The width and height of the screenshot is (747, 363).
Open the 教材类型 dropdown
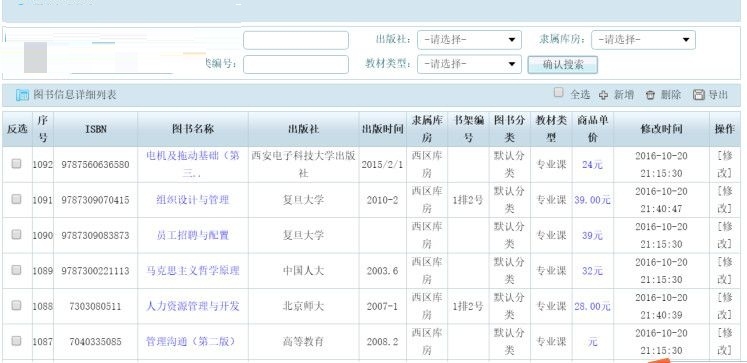click(469, 64)
